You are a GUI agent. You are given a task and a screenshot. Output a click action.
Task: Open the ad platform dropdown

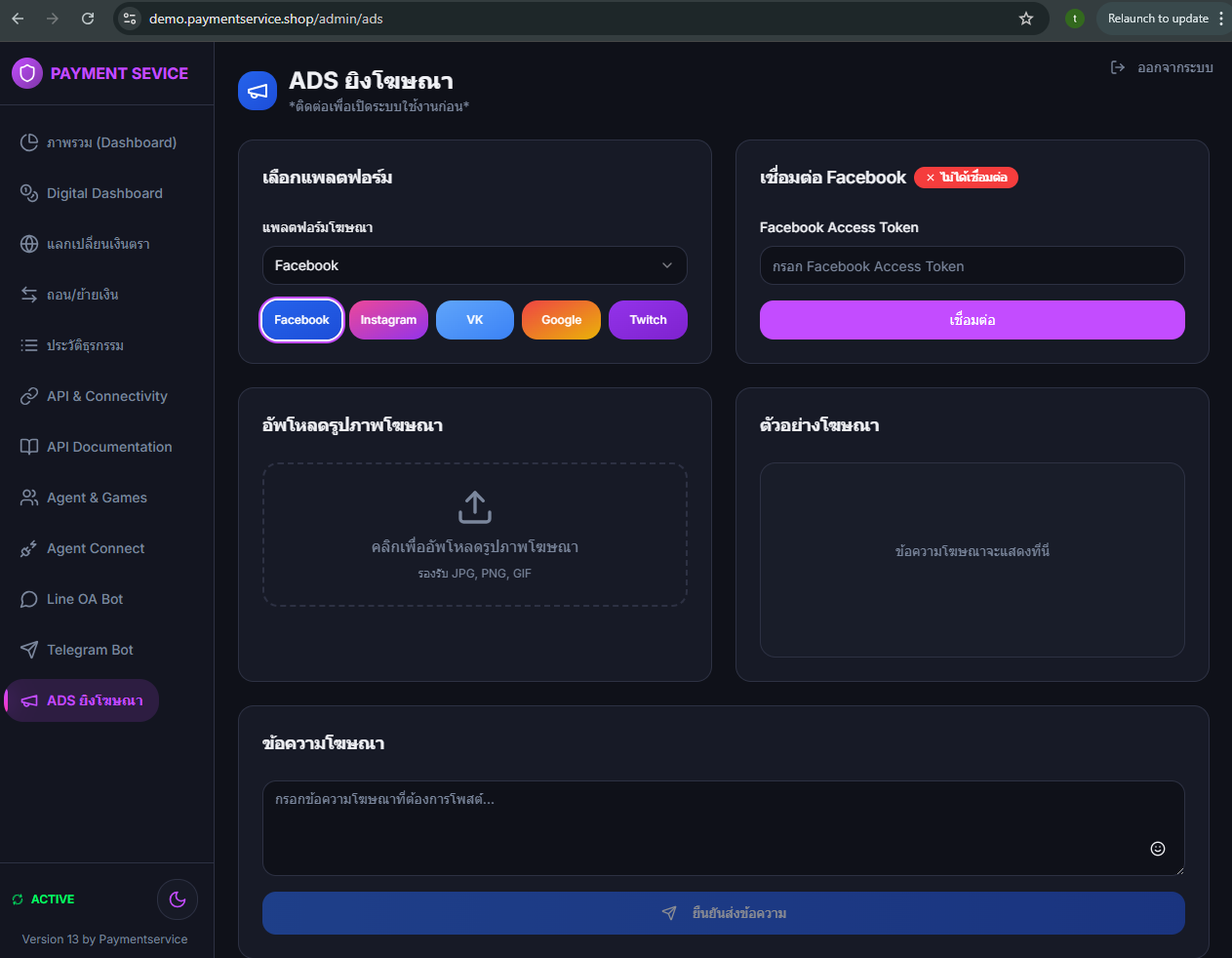click(475, 265)
